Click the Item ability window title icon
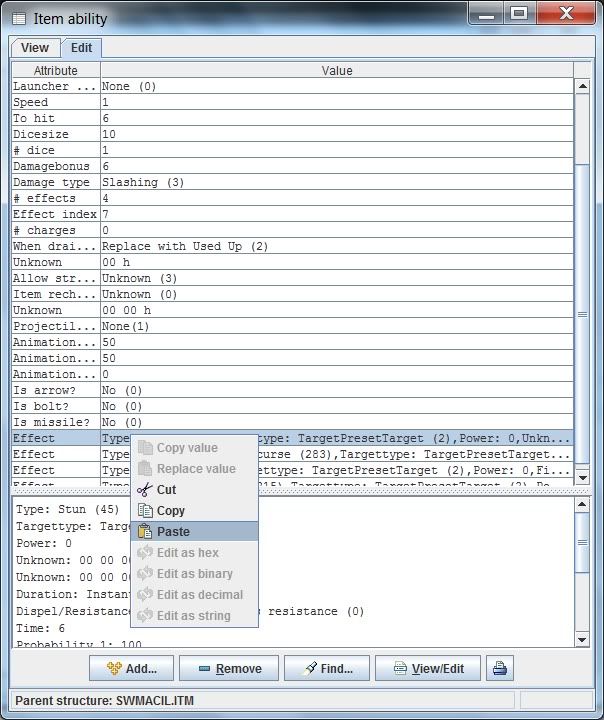604x720 pixels. pyautogui.click(x=19, y=18)
